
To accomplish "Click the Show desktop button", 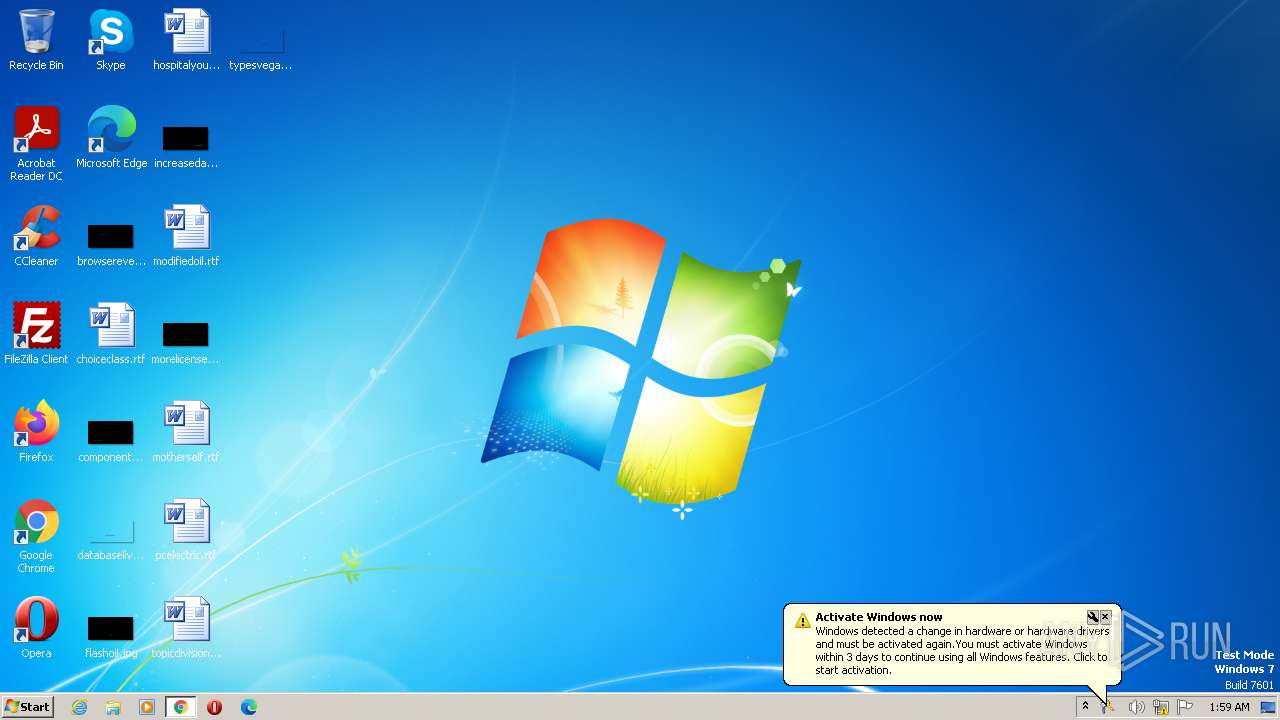I will (x=1268, y=707).
